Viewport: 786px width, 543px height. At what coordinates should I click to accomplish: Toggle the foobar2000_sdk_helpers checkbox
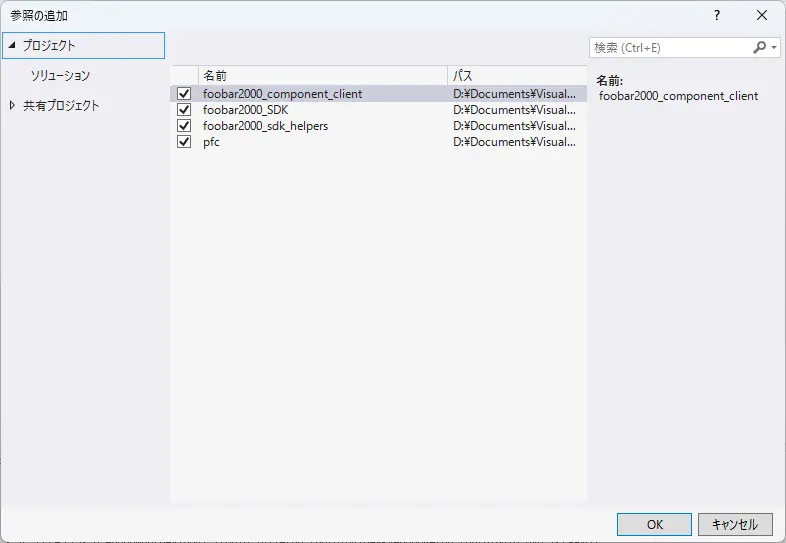(184, 126)
